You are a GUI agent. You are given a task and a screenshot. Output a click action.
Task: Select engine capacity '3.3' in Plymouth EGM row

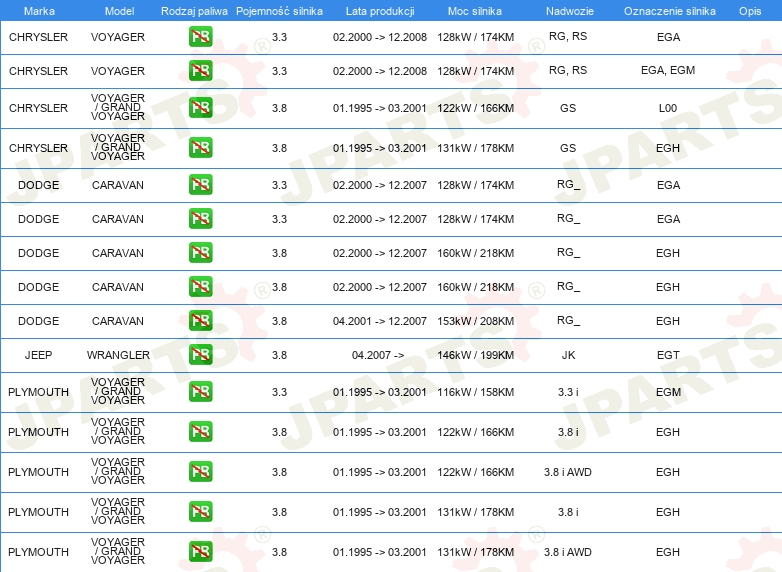[279, 392]
